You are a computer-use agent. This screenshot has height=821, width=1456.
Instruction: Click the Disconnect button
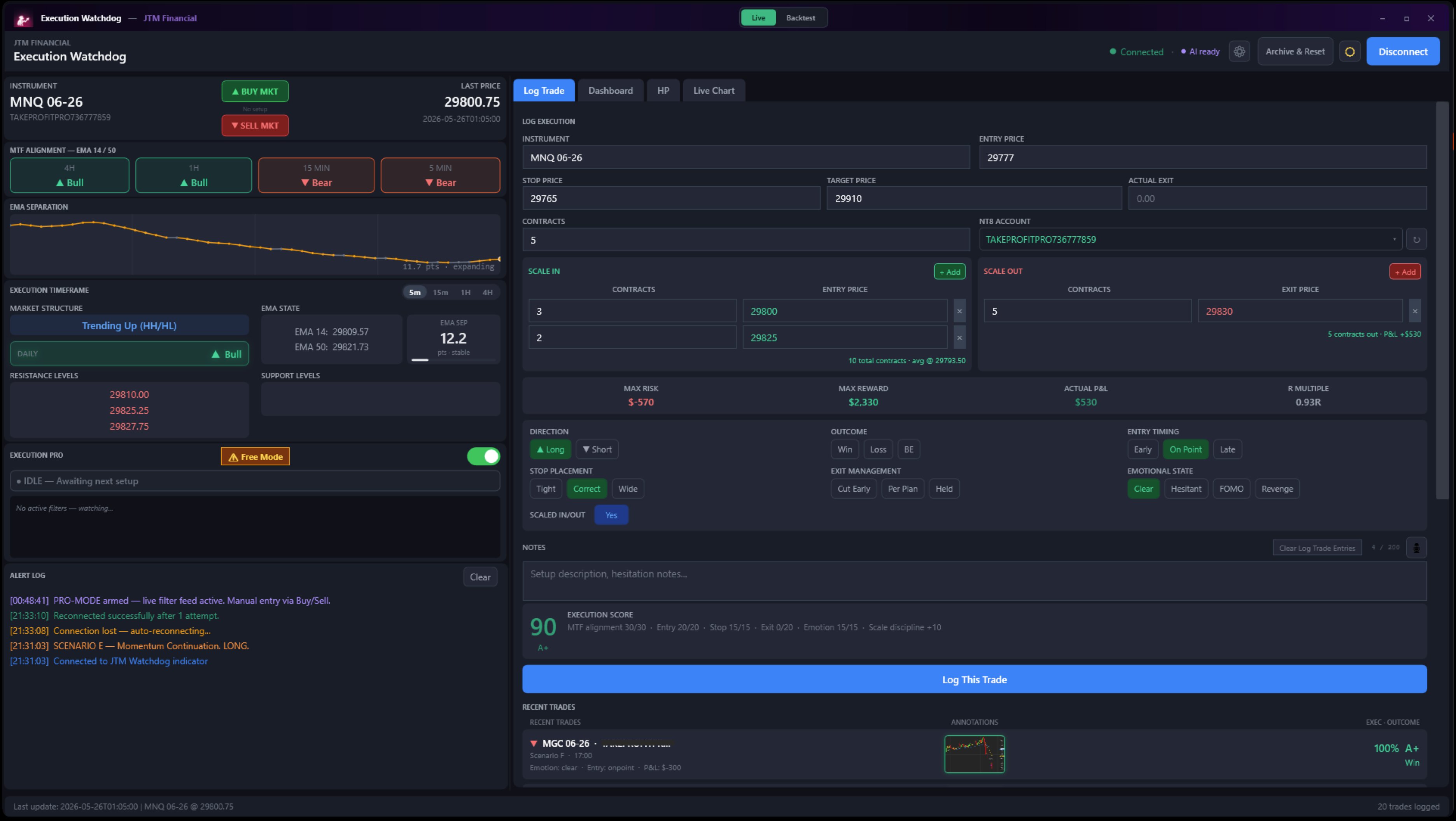point(1403,51)
